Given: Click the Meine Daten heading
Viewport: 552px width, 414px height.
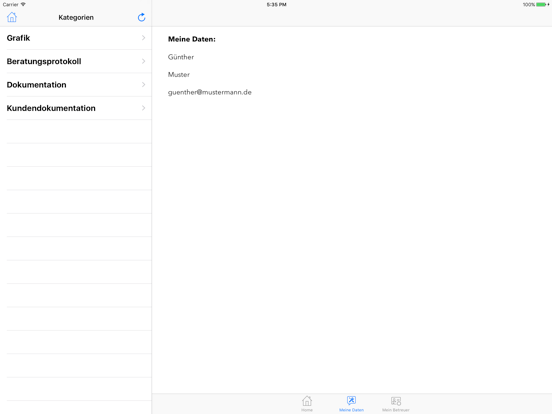Looking at the screenshot, I should click(x=192, y=39).
